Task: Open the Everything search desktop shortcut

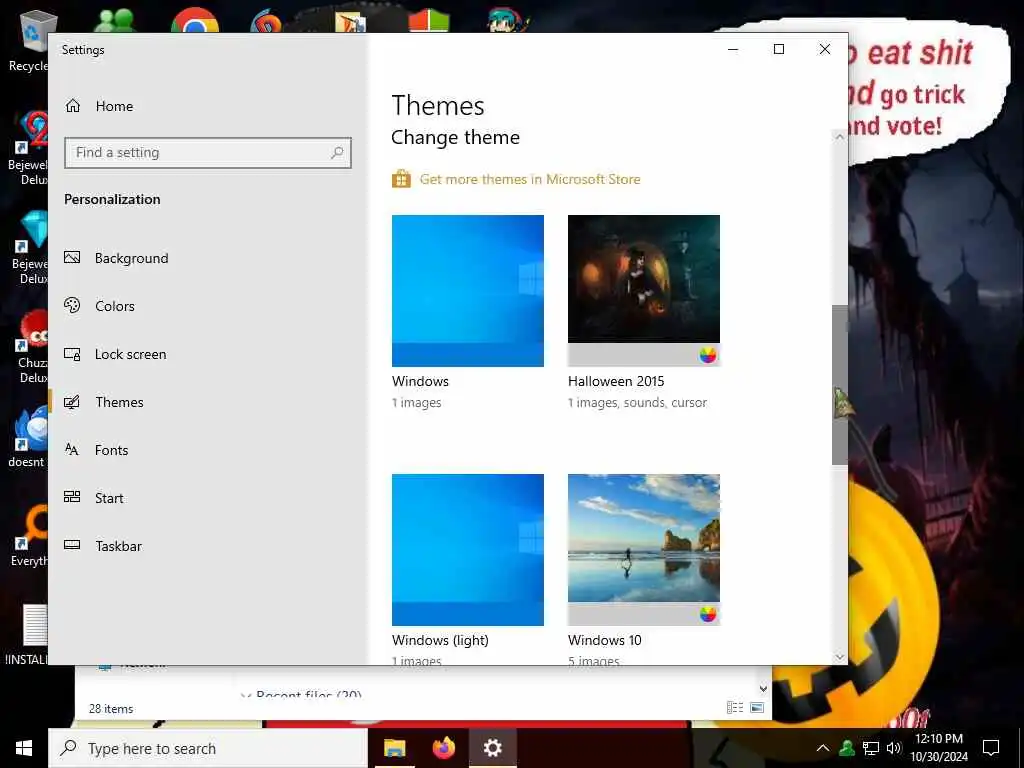Action: pos(29,536)
